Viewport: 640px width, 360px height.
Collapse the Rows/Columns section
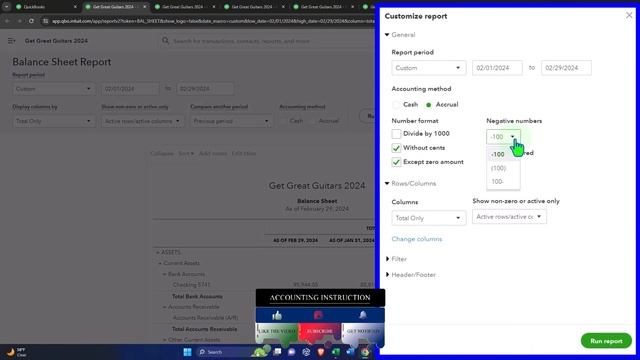(387, 183)
